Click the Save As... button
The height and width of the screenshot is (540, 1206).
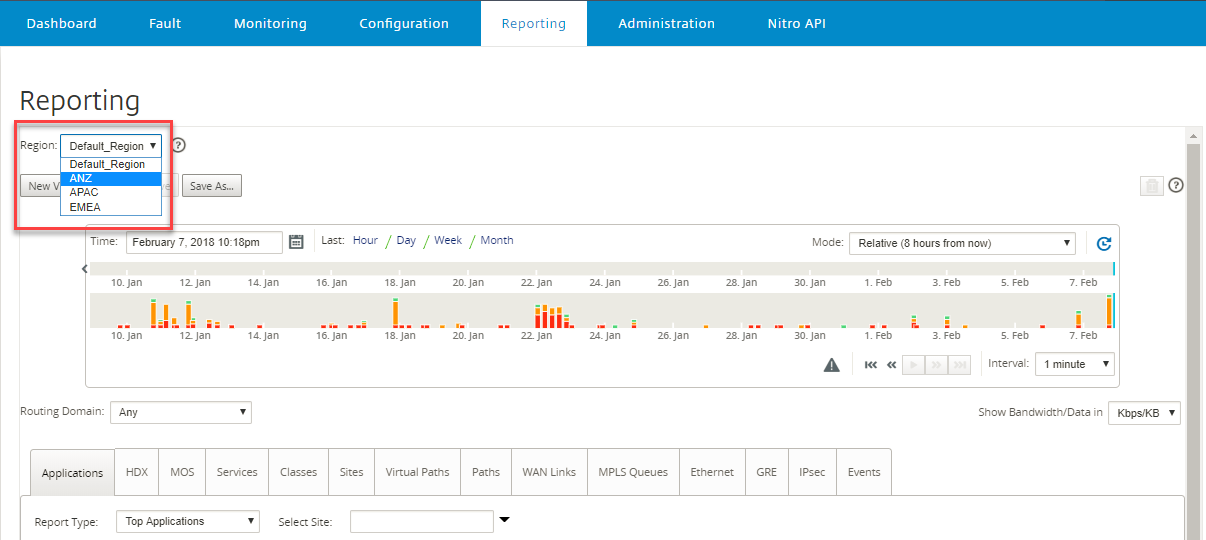212,186
